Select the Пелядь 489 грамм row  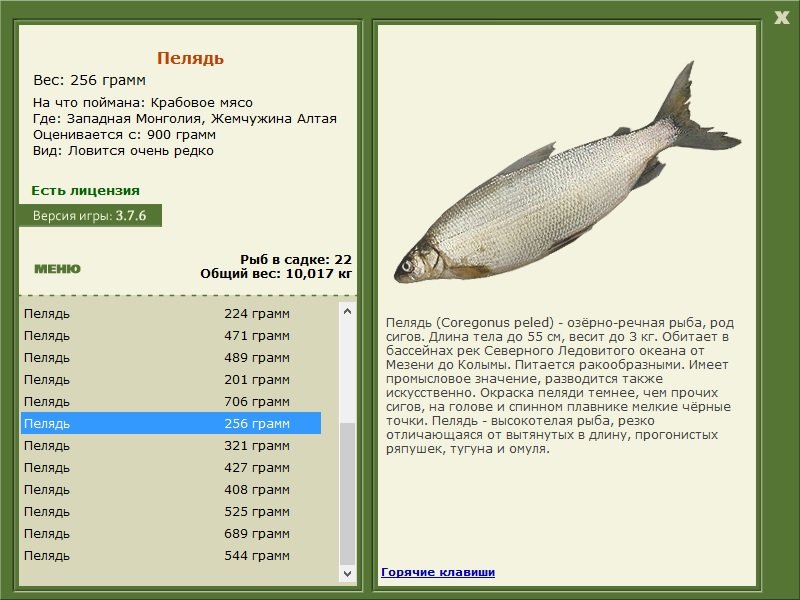171,357
